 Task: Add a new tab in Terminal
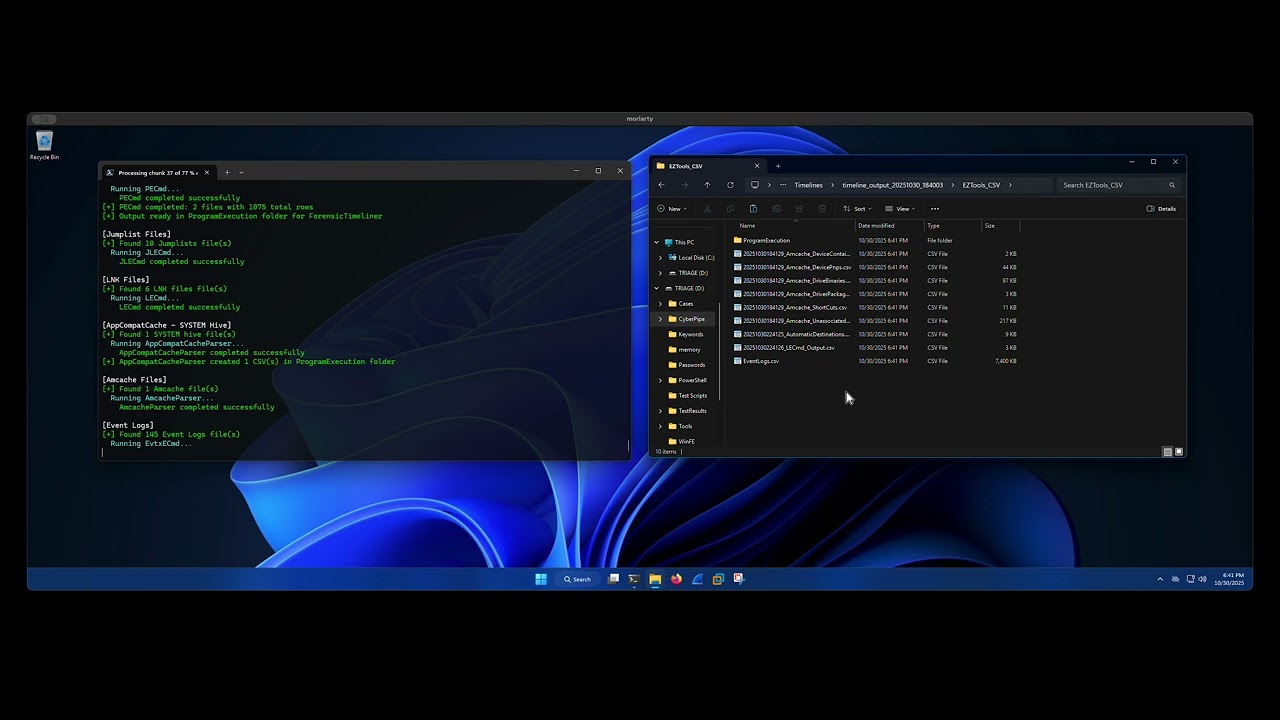227,172
